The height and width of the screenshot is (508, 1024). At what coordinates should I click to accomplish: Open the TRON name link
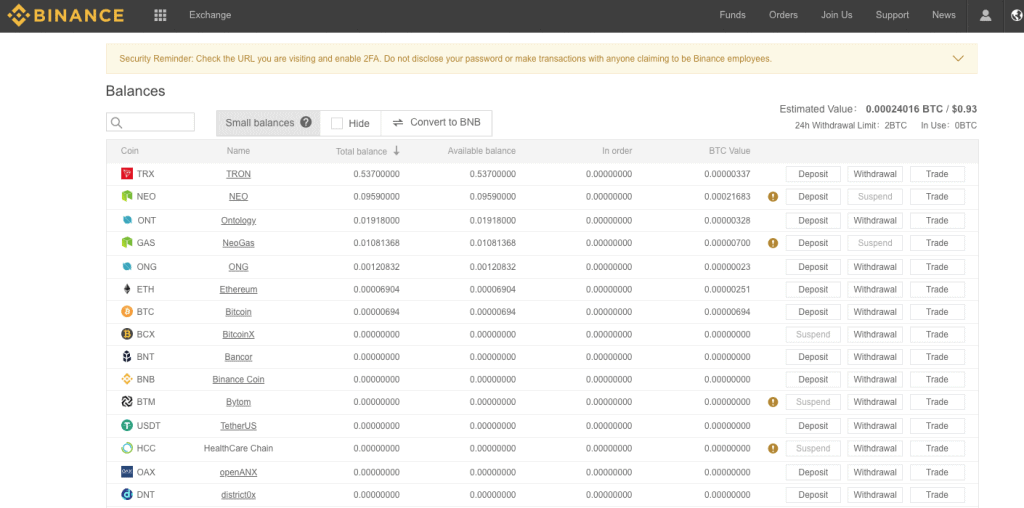pyautogui.click(x=238, y=174)
